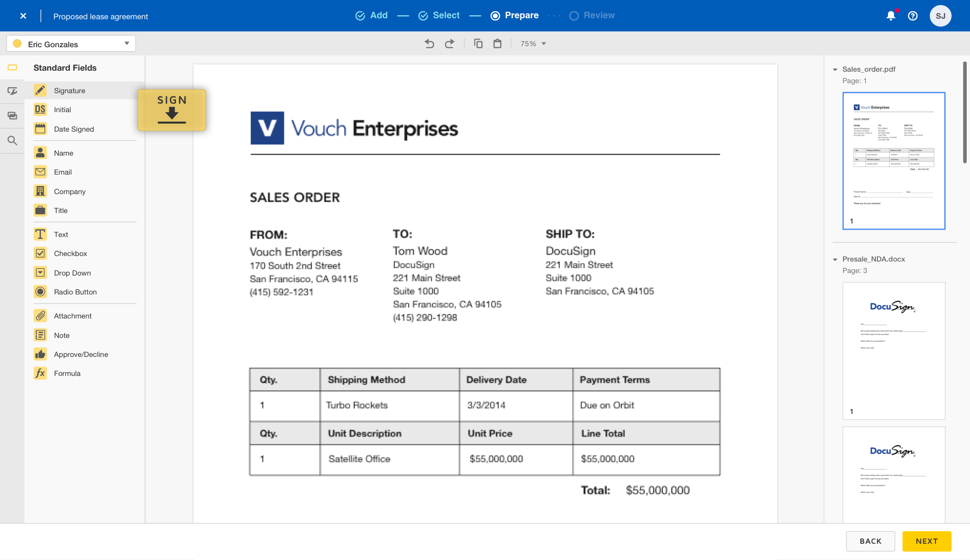This screenshot has width=970, height=560.
Task: Select the Attachment paperclip icon
Action: coord(40,316)
